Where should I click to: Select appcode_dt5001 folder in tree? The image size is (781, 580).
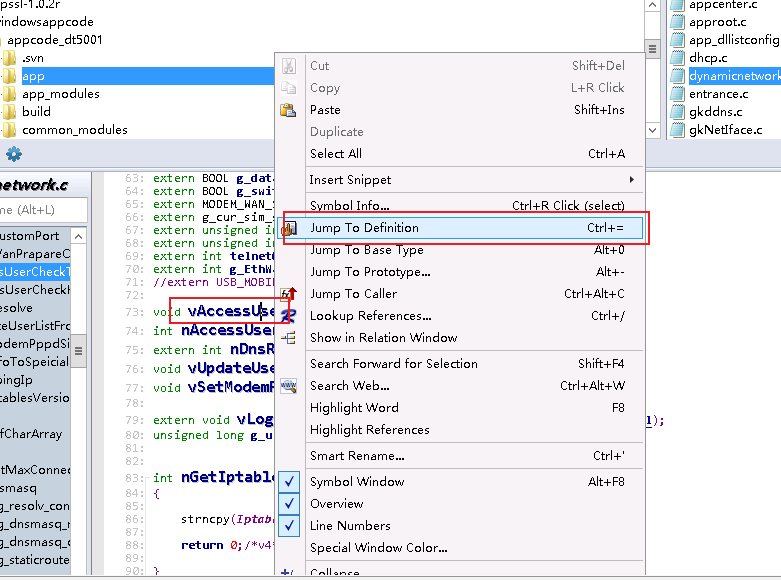click(55, 40)
